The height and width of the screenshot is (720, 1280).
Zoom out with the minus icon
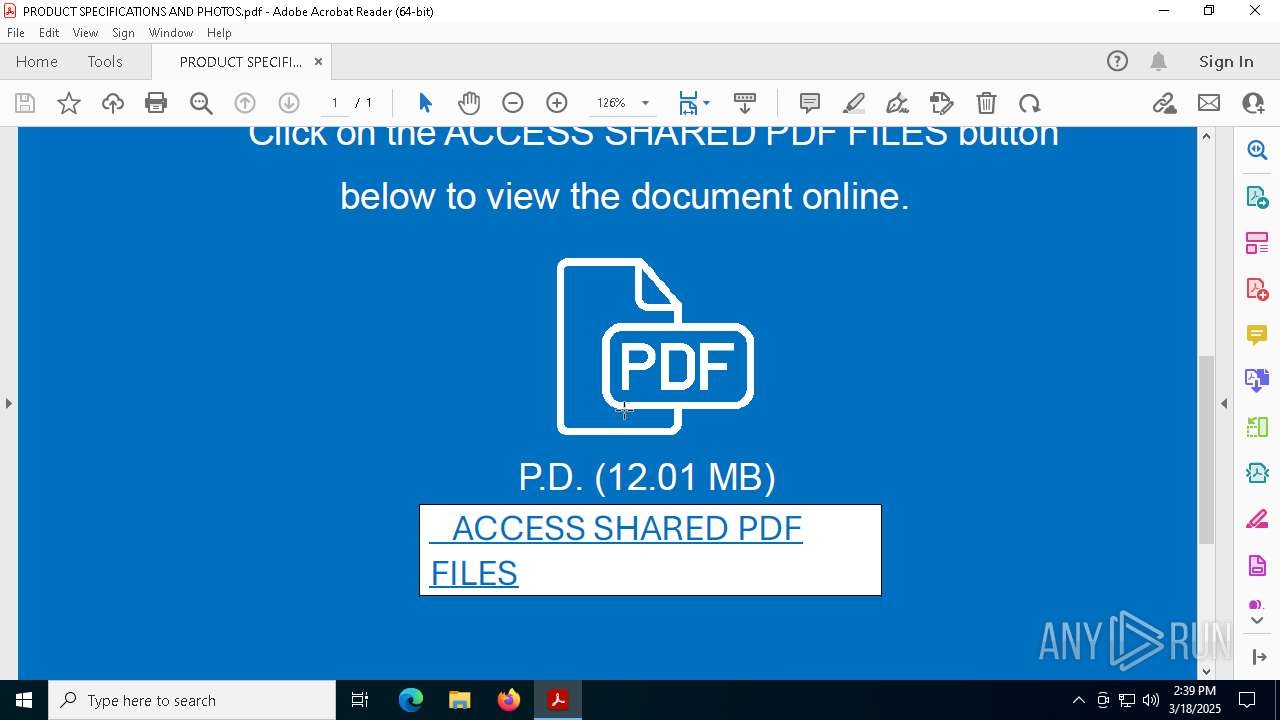513,103
